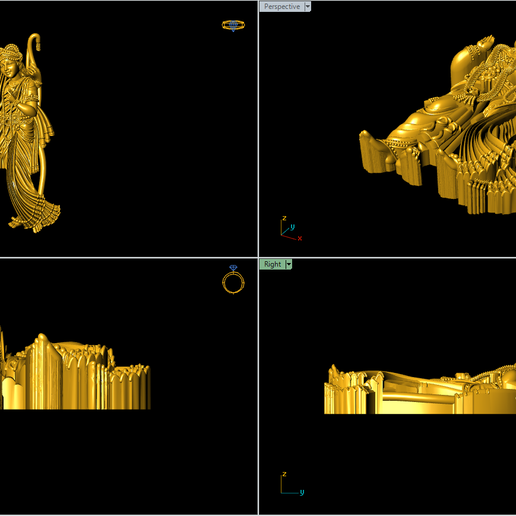This screenshot has width=516, height=516.
Task: Open the Right viewport dropdown arrow
Action: coord(289,264)
